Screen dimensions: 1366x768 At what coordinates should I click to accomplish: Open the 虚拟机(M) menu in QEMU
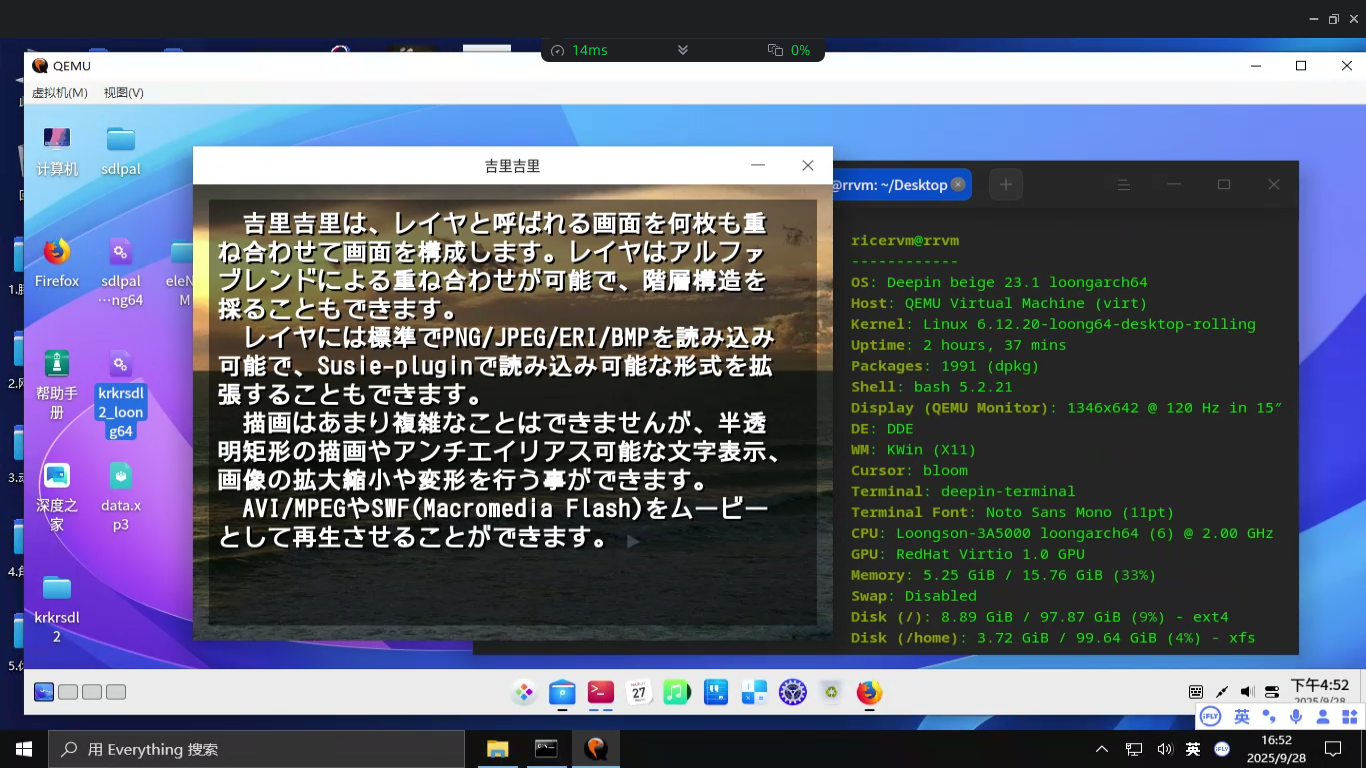[60, 92]
